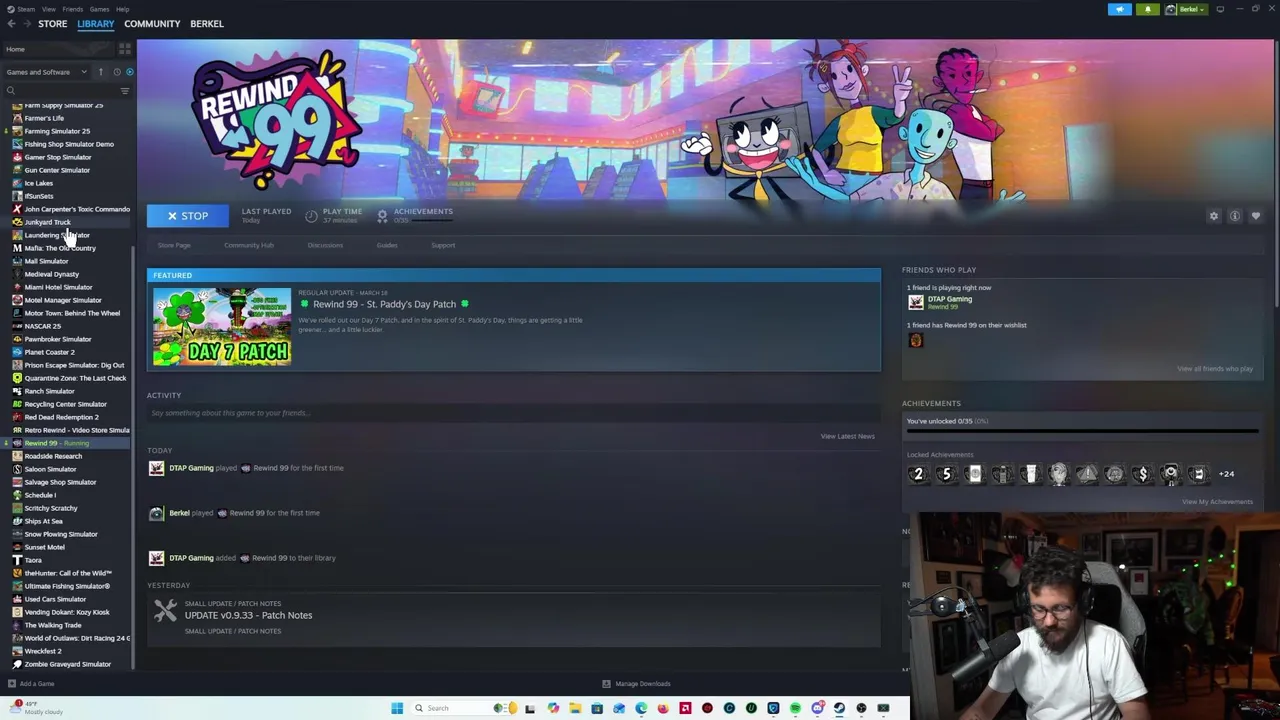Open Rewind 99 St. Paddy's Day Patch title

(x=384, y=304)
